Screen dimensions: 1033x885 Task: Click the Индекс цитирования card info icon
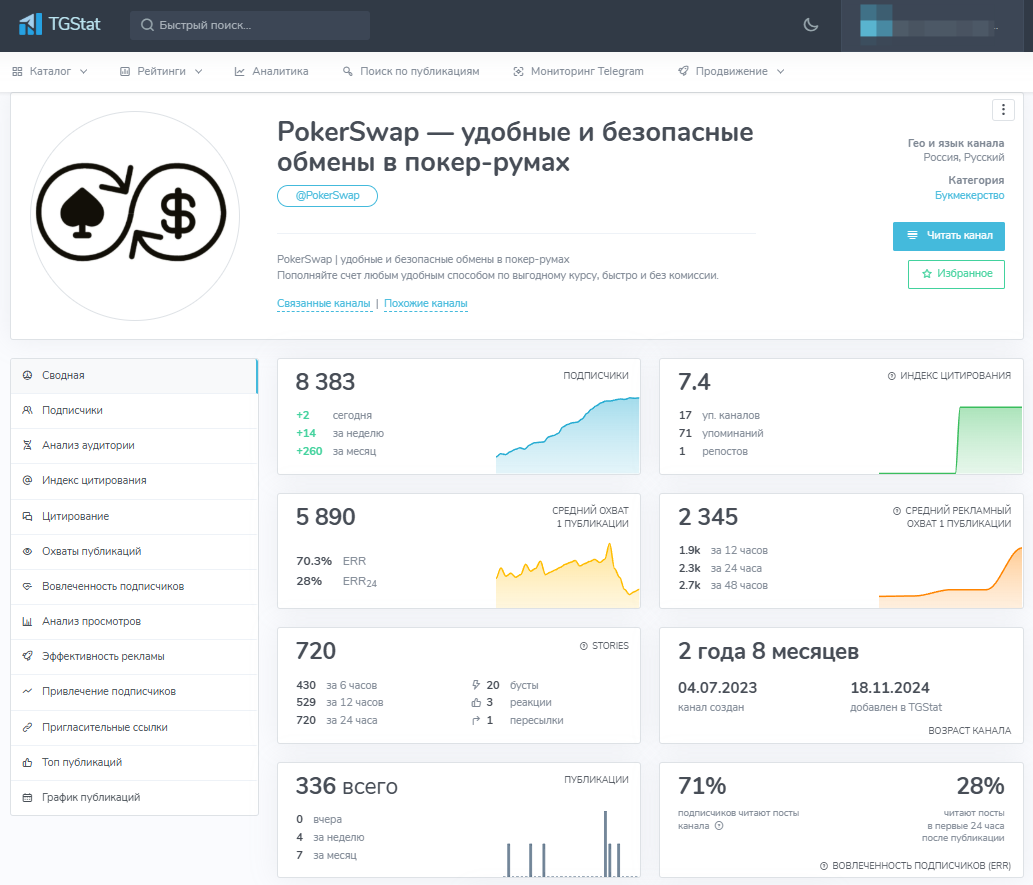[891, 376]
